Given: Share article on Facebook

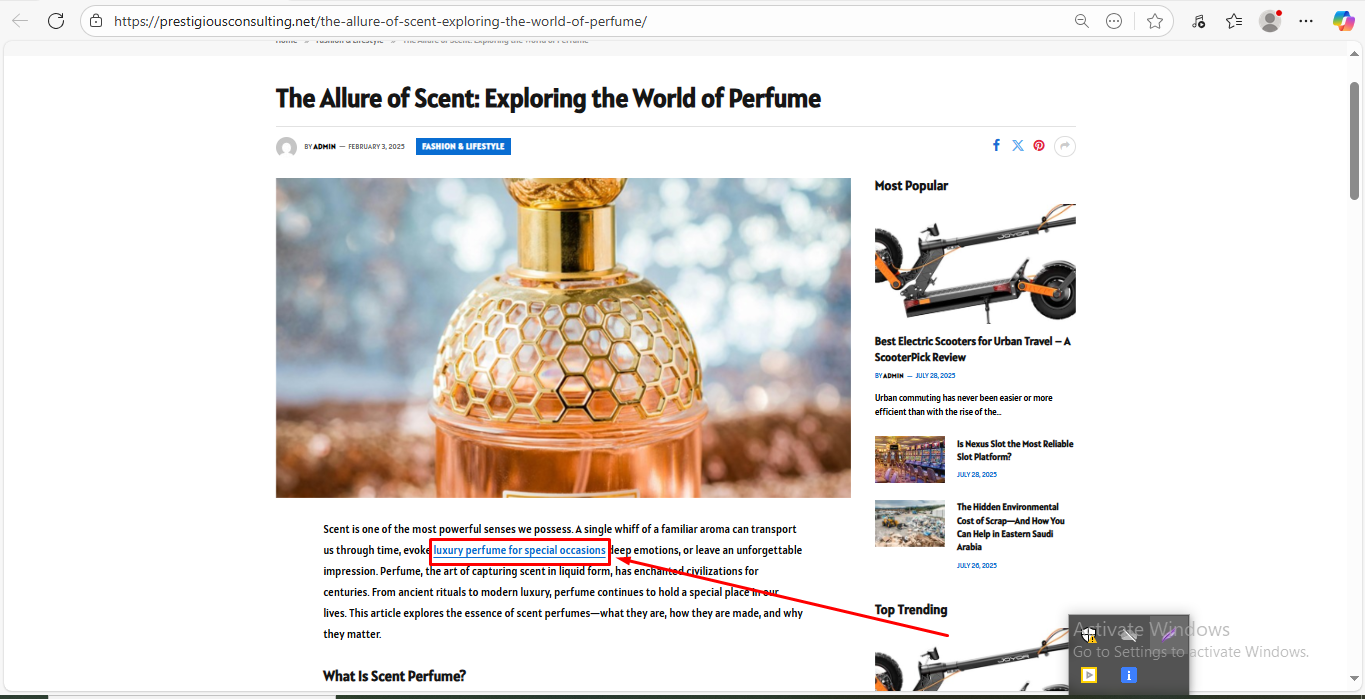Looking at the screenshot, I should pyautogui.click(x=996, y=146).
